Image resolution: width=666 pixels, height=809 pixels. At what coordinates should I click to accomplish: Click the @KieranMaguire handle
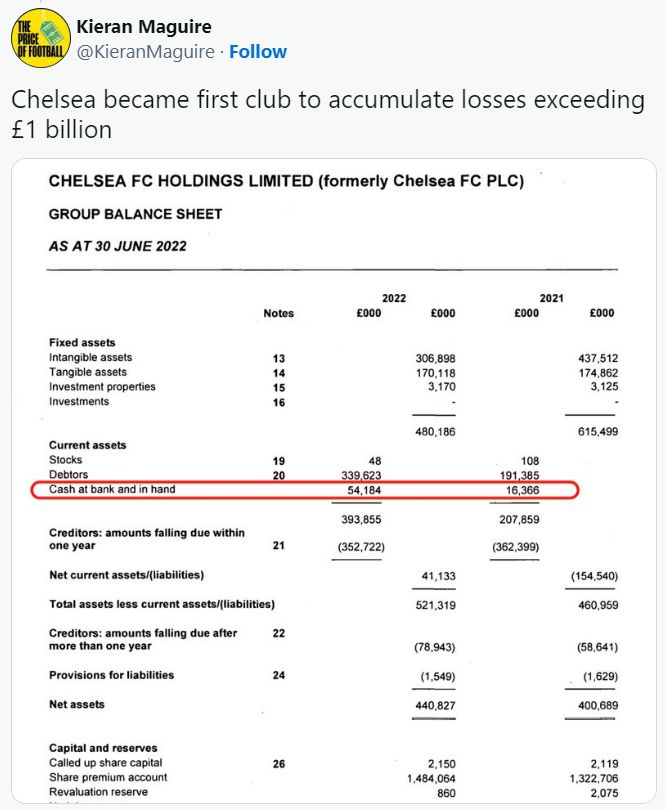point(146,52)
